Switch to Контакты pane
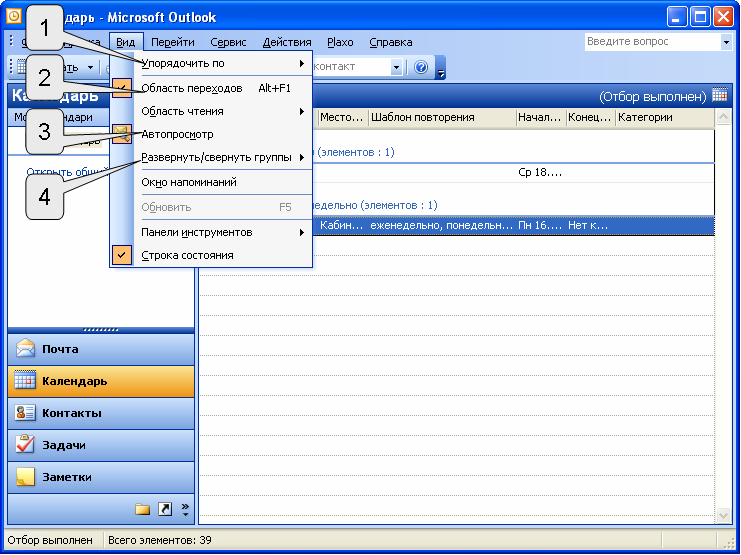The width and height of the screenshot is (741, 555). [101, 413]
